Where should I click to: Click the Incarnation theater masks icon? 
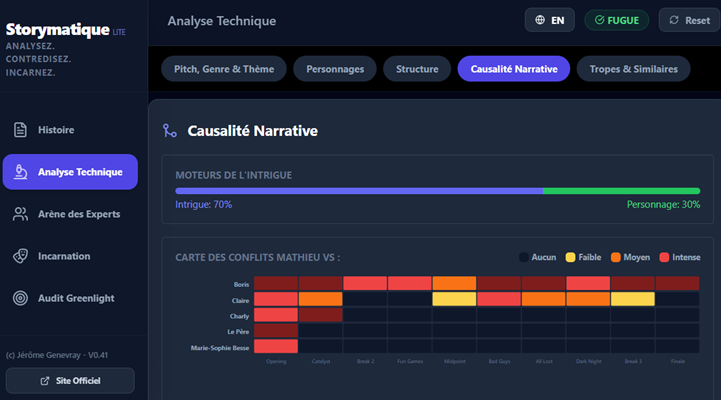point(20,256)
